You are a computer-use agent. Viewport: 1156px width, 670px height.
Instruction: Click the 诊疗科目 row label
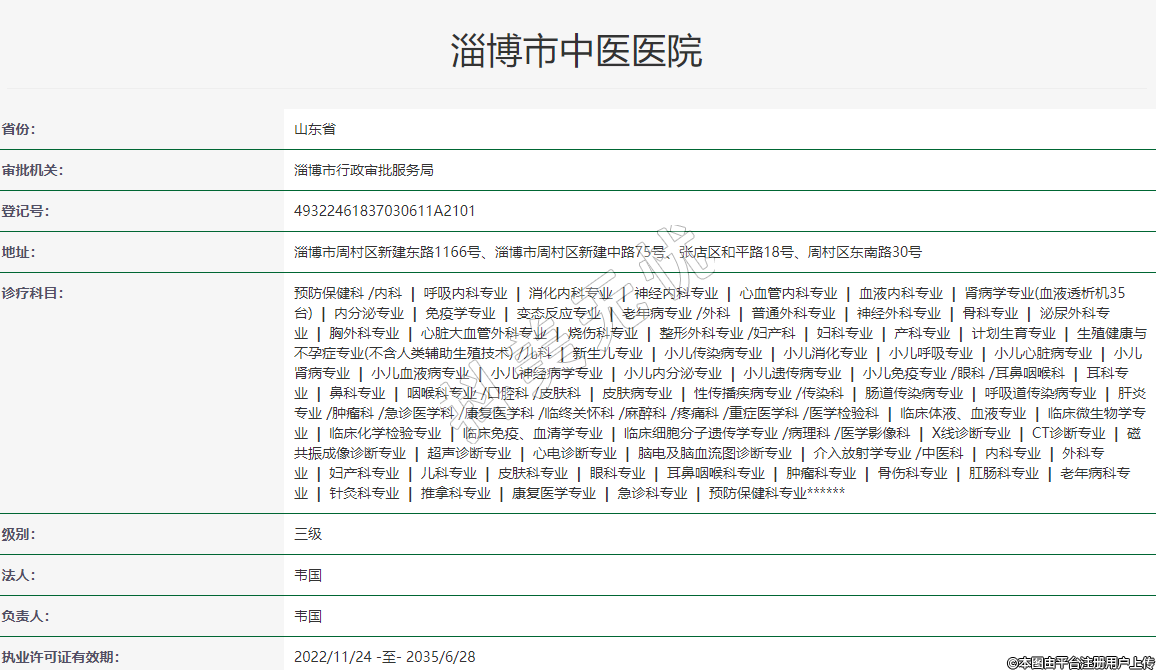32,293
